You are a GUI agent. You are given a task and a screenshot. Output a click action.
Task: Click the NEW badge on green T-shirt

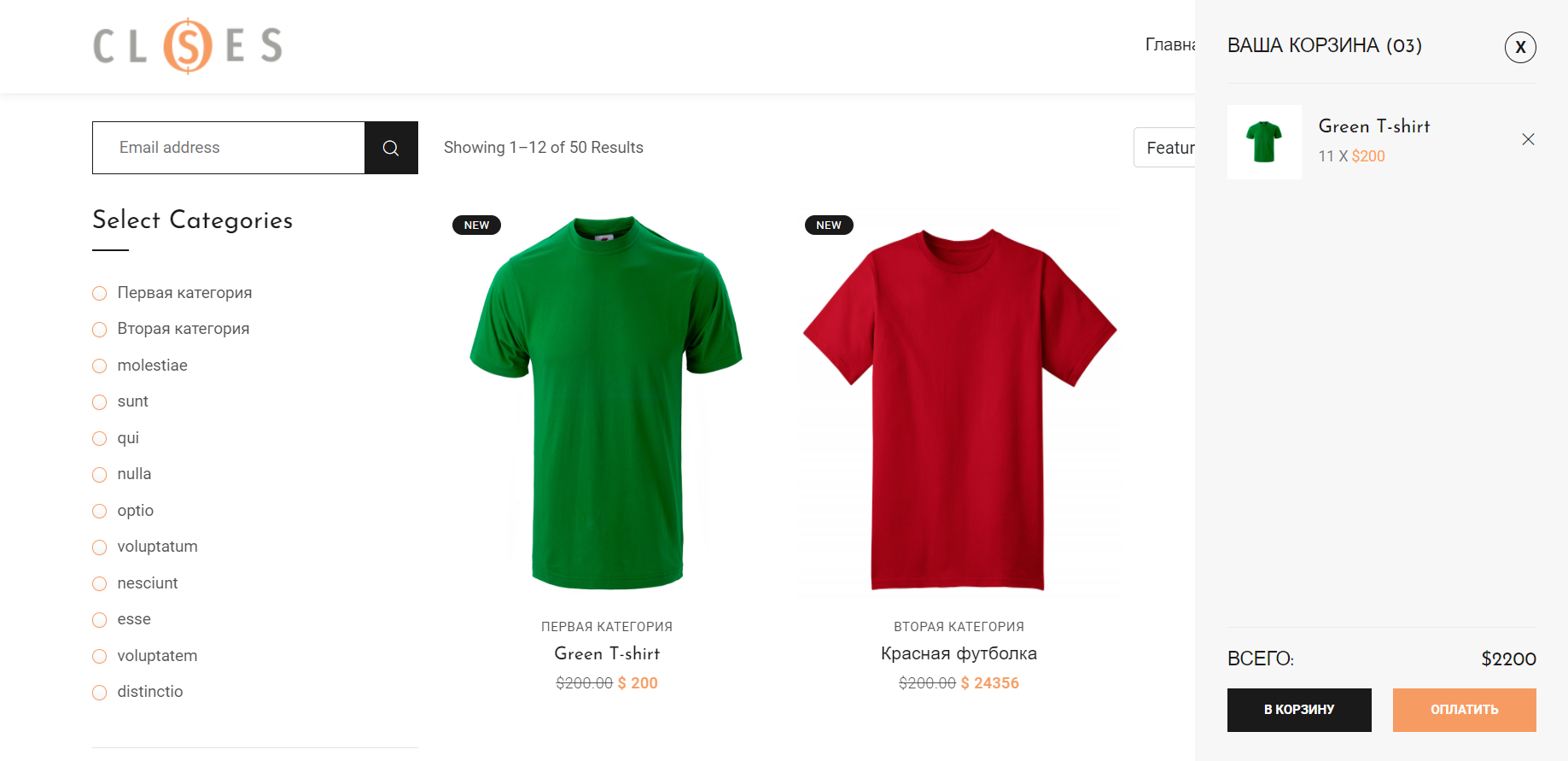point(476,225)
